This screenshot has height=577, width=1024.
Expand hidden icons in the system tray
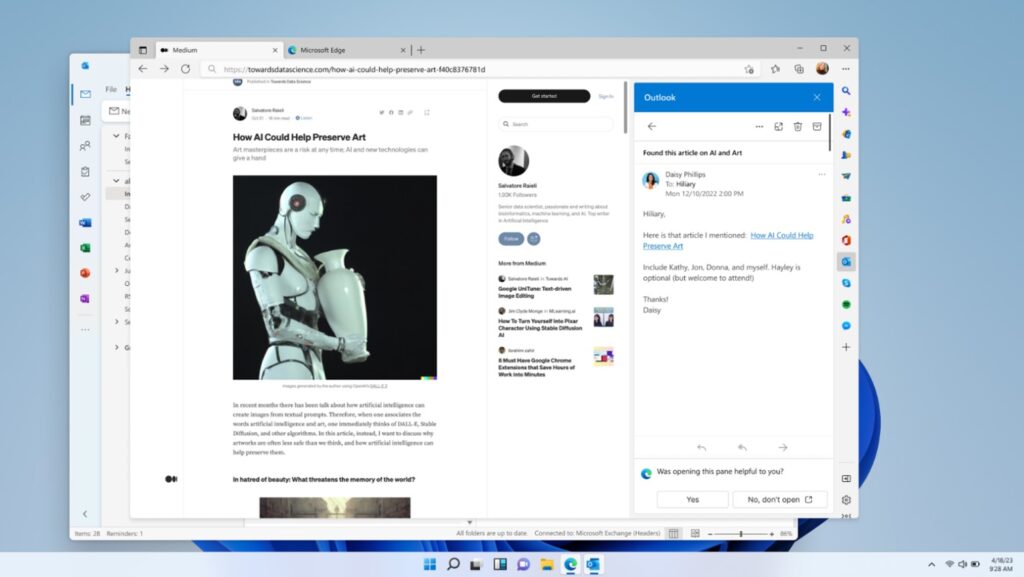930,564
